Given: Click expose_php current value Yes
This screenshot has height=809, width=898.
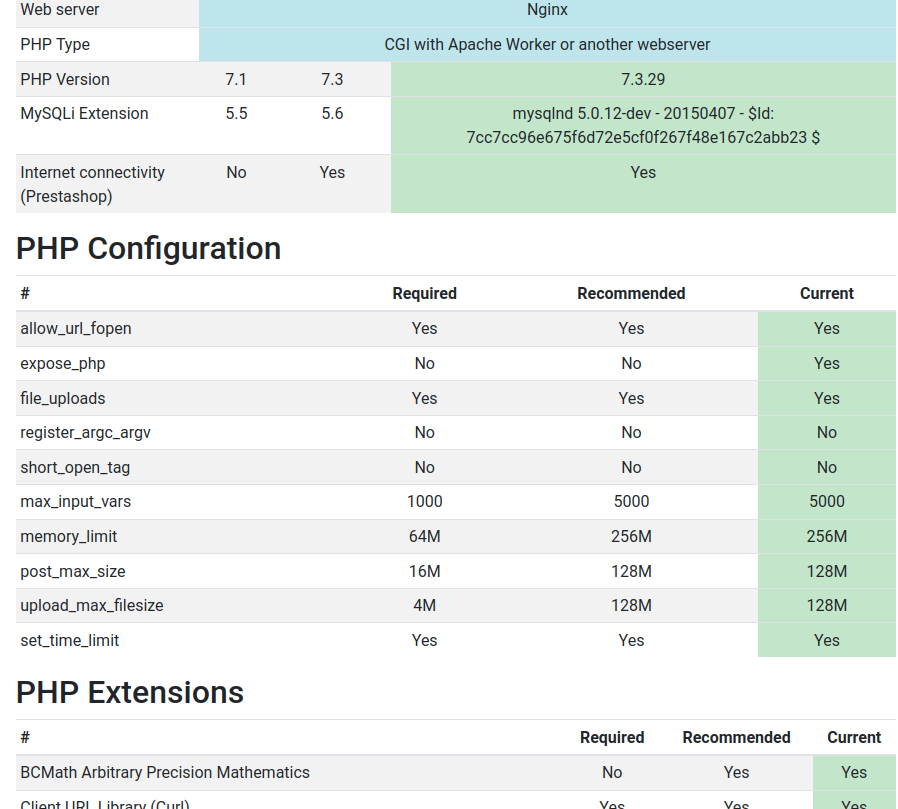Looking at the screenshot, I should 826,364.
